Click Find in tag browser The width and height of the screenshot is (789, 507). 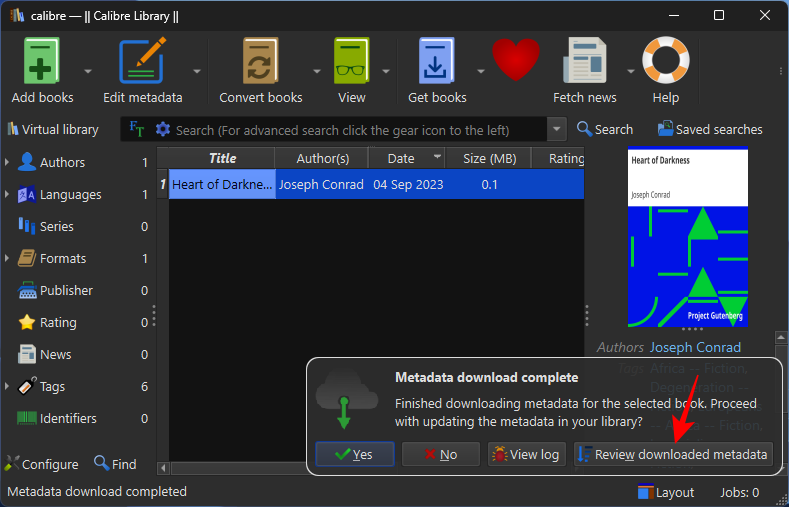[x=116, y=464]
